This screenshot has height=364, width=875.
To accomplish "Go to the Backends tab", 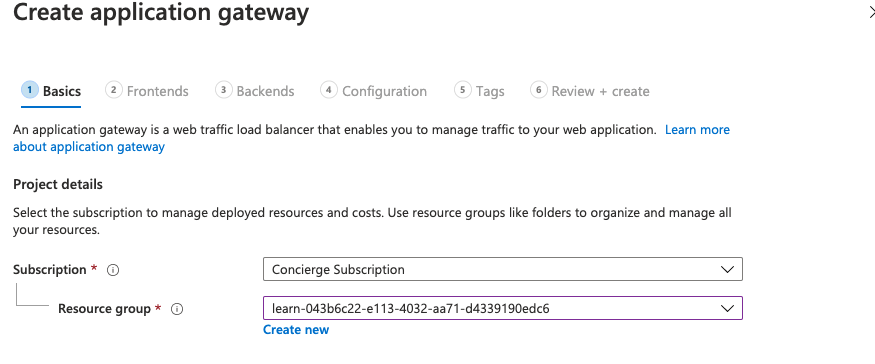I will point(255,91).
